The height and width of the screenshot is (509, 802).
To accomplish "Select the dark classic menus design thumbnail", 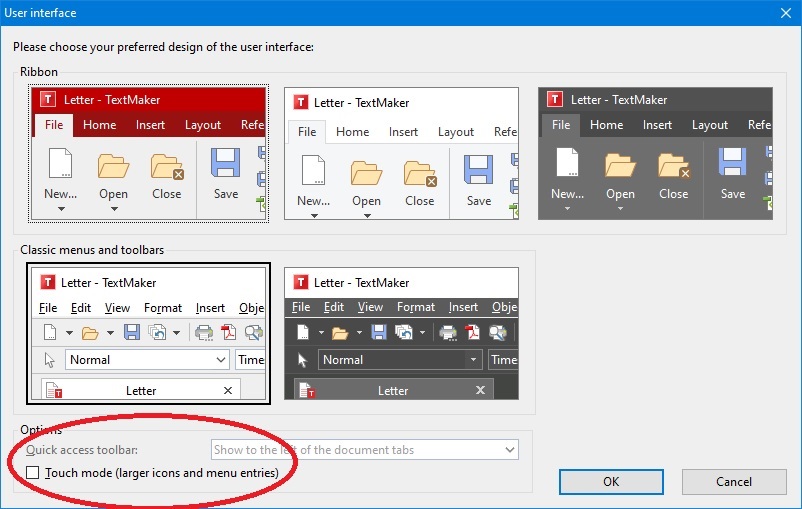I will [x=401, y=333].
